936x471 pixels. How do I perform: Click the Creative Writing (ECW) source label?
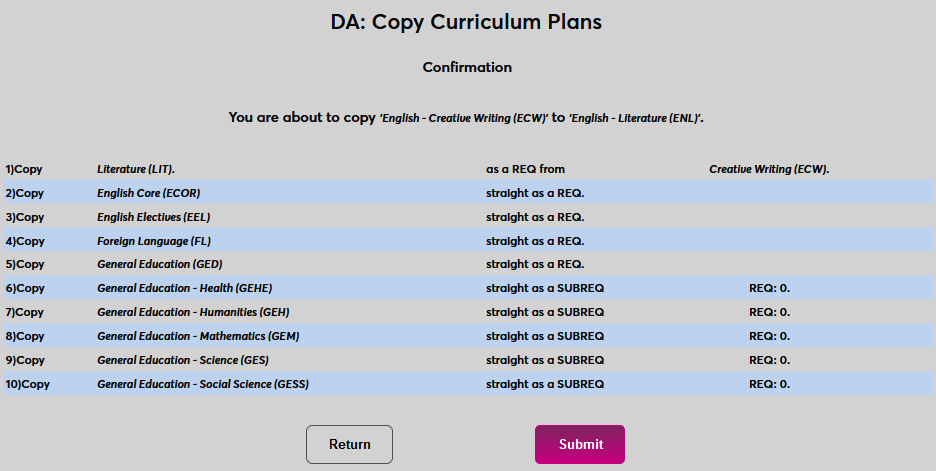pyautogui.click(x=769, y=169)
